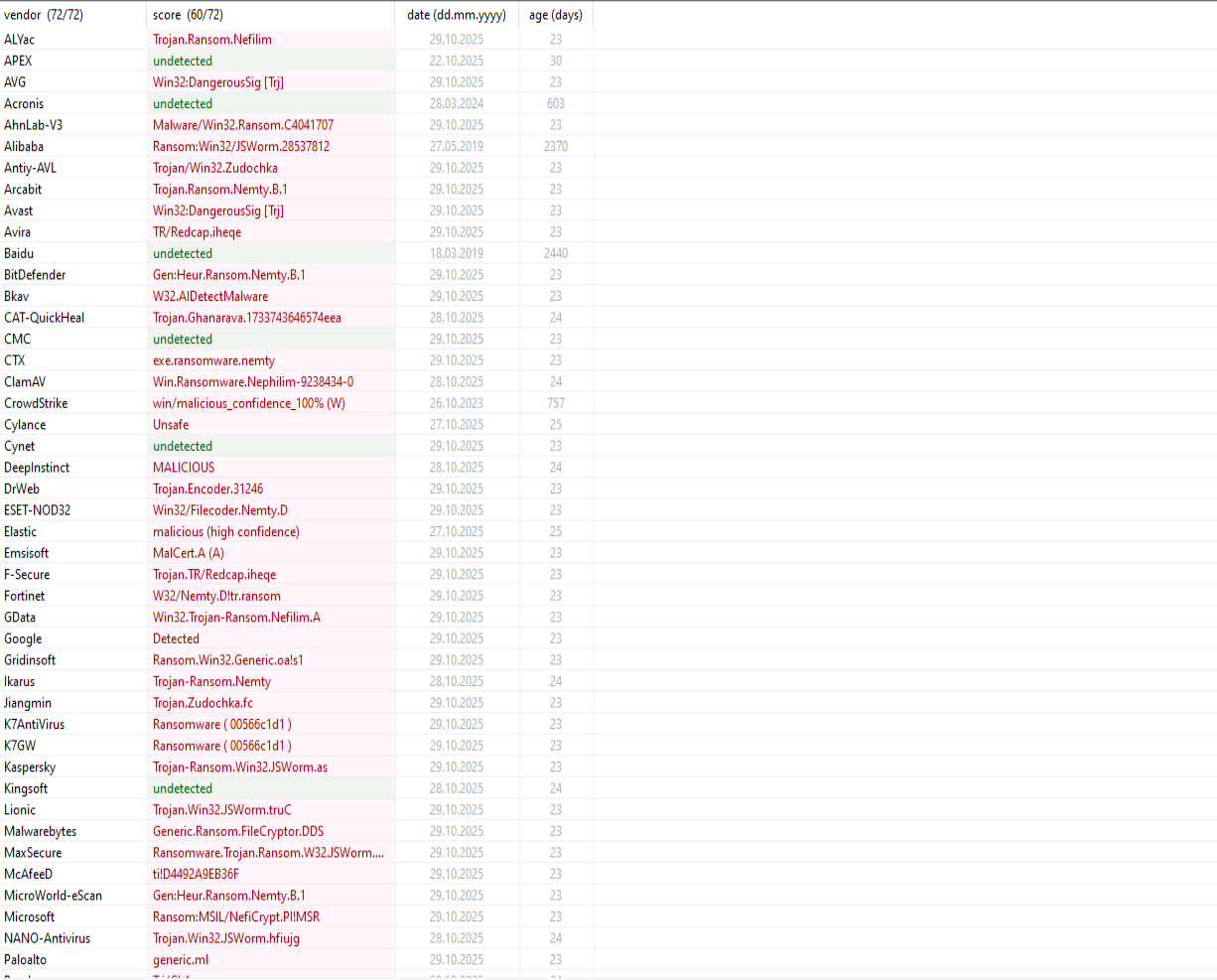Select the CrowdStrike vendor name

pos(36,404)
